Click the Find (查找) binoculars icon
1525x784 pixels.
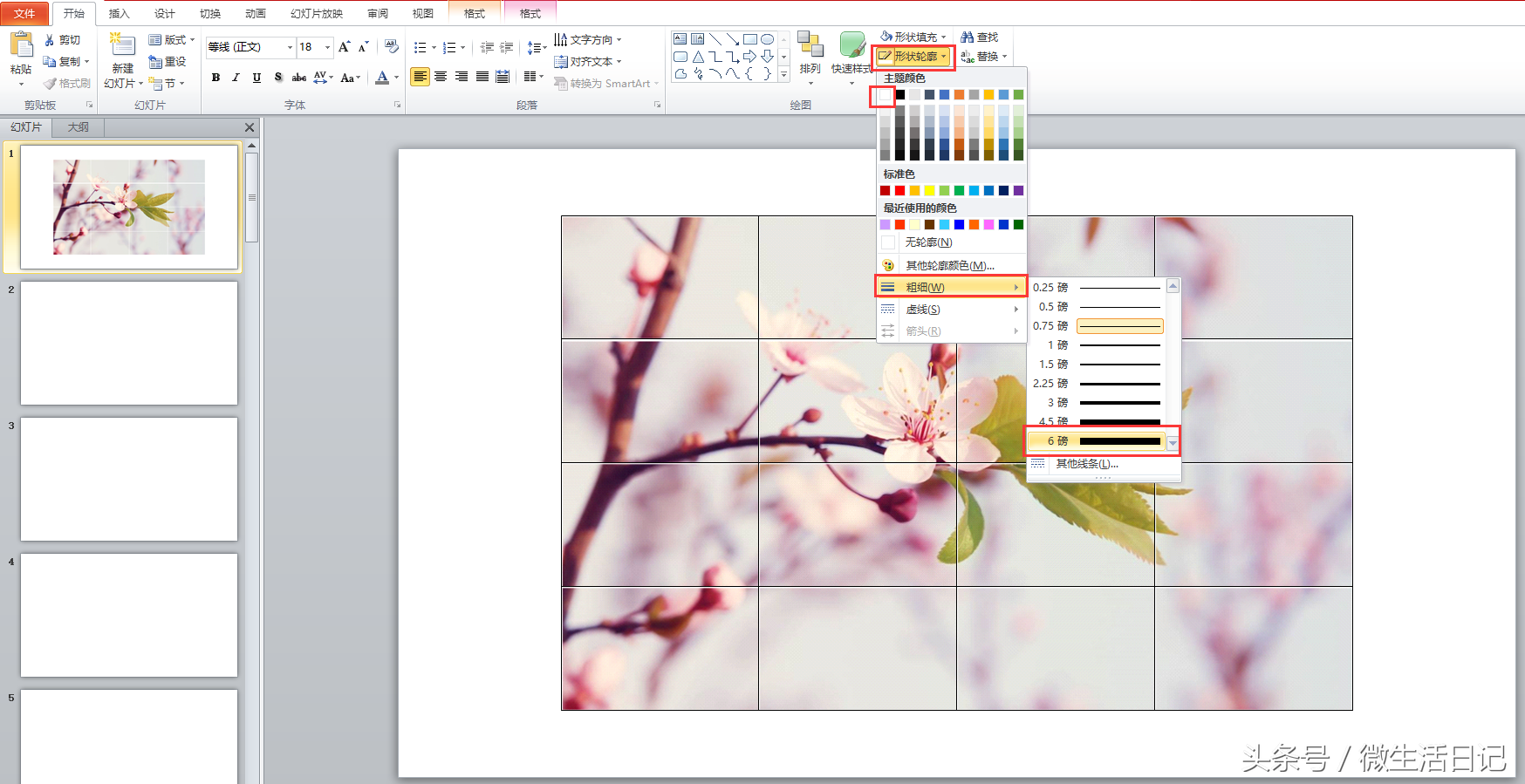[x=968, y=37]
